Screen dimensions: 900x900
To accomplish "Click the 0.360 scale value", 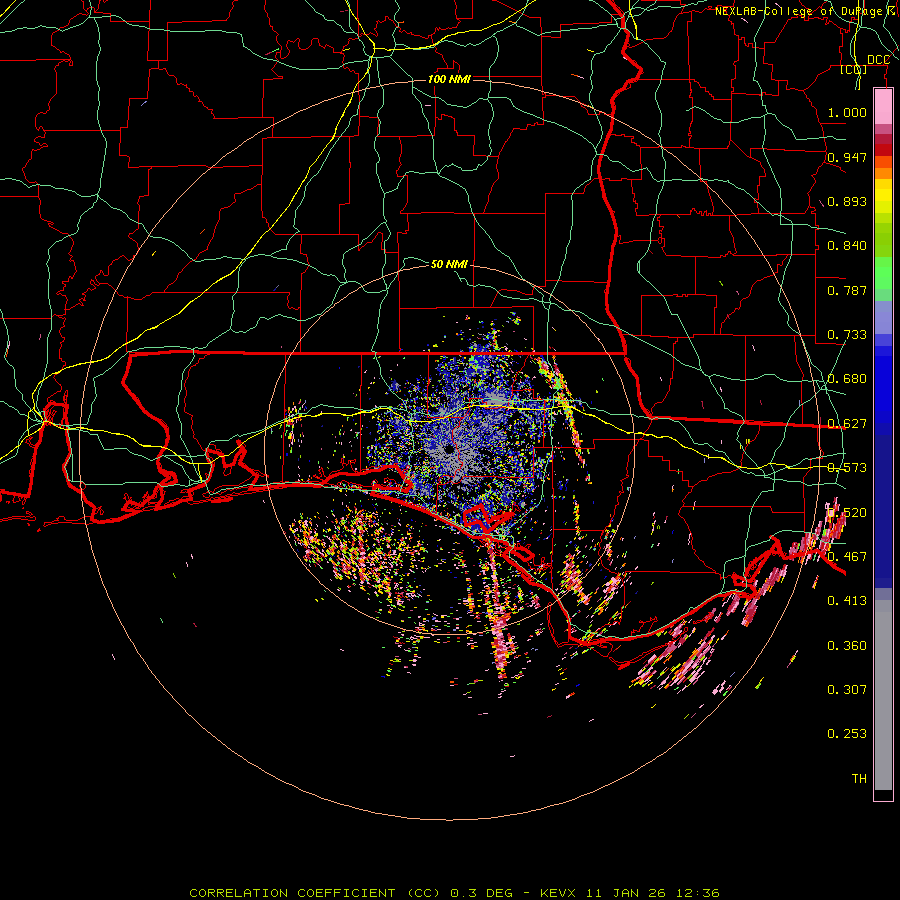I will tap(847, 646).
